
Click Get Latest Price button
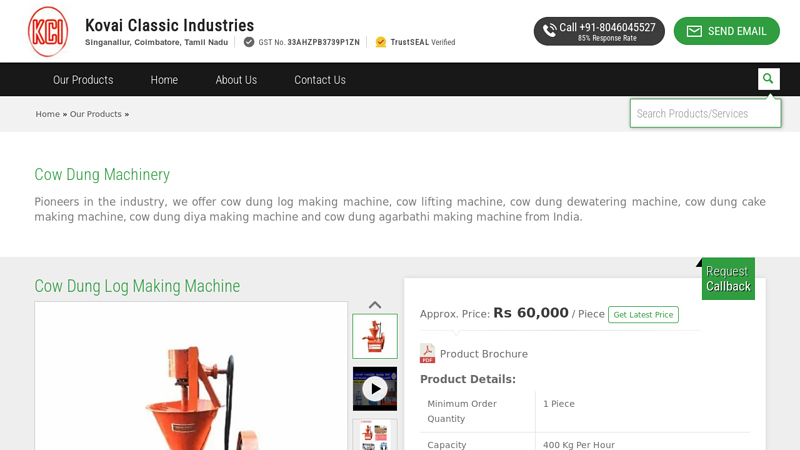click(x=643, y=314)
